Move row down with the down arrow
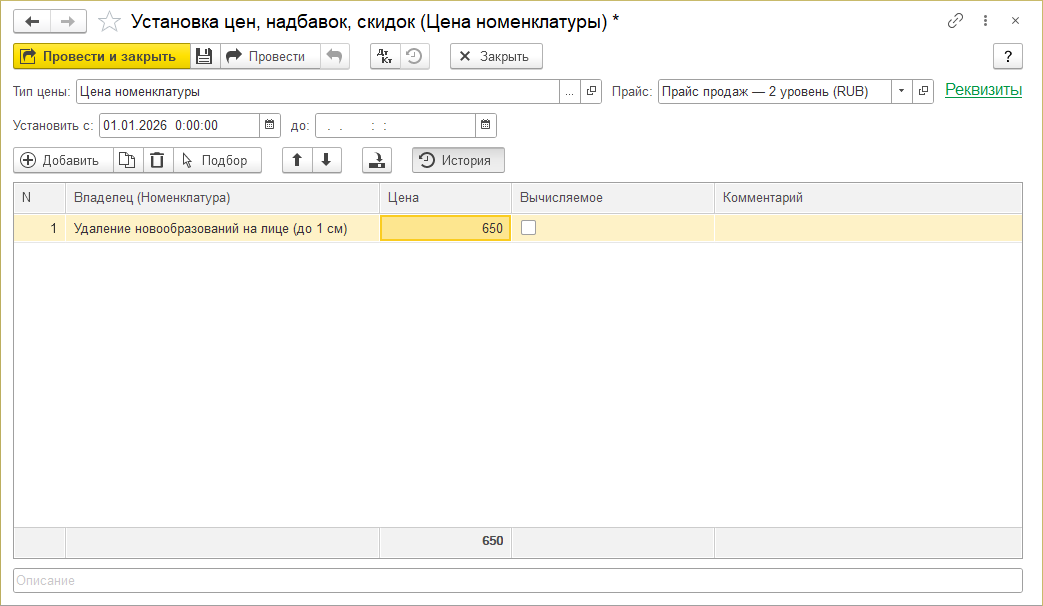Screen dimensions: 1043x606 tap(326, 160)
